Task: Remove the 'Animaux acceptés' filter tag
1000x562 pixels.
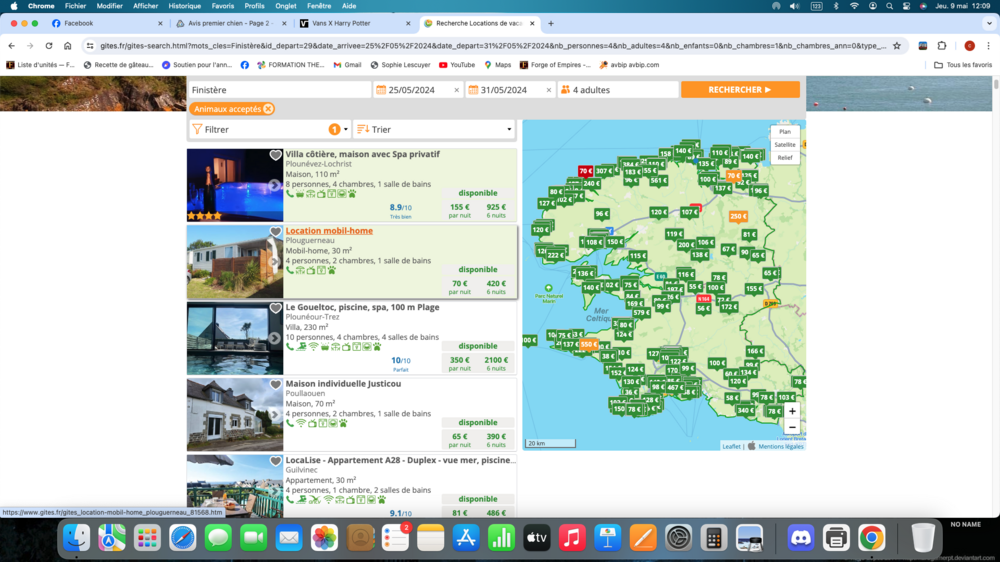Action: tap(268, 109)
